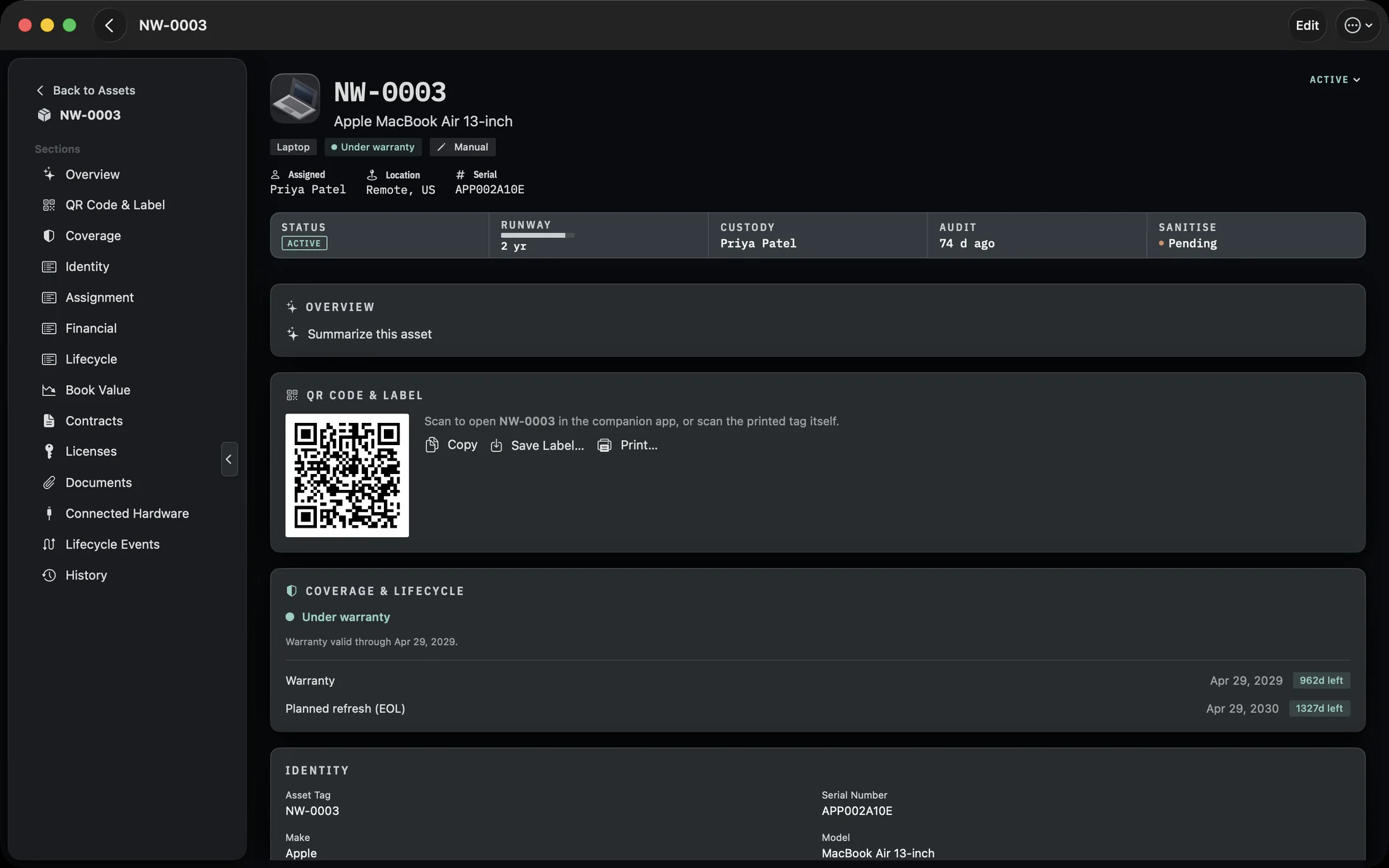This screenshot has width=1389, height=868.
Task: Click the Licenses key icon
Action: pyautogui.click(x=49, y=451)
